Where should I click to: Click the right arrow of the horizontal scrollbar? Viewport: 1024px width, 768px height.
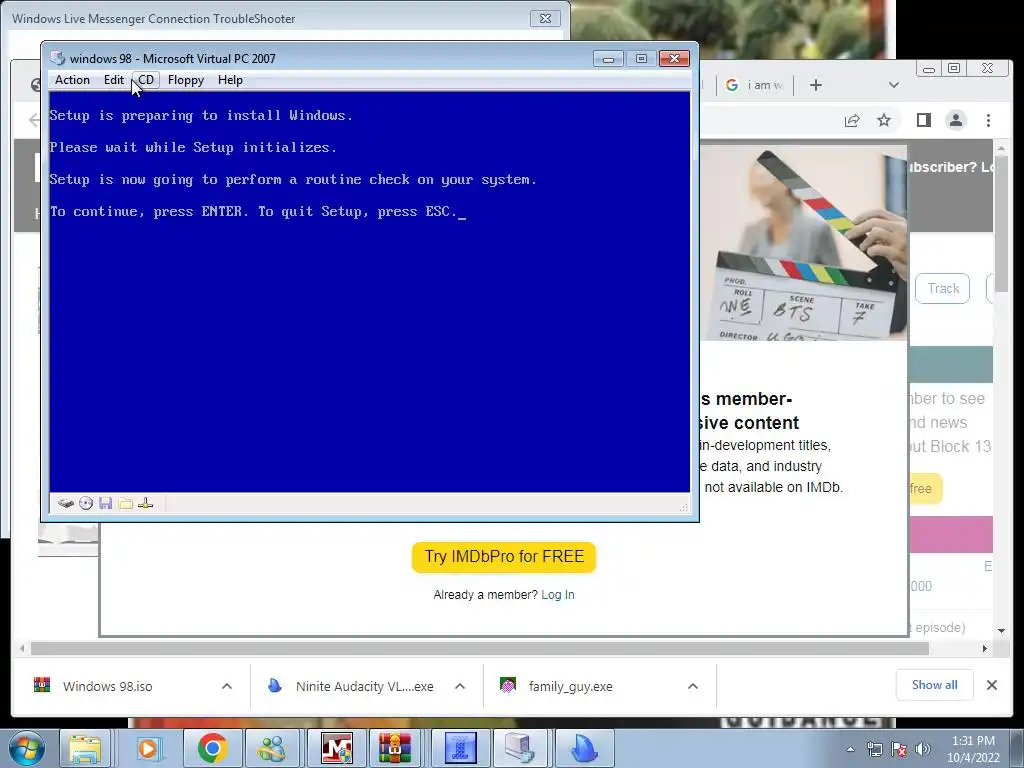[x=985, y=648]
